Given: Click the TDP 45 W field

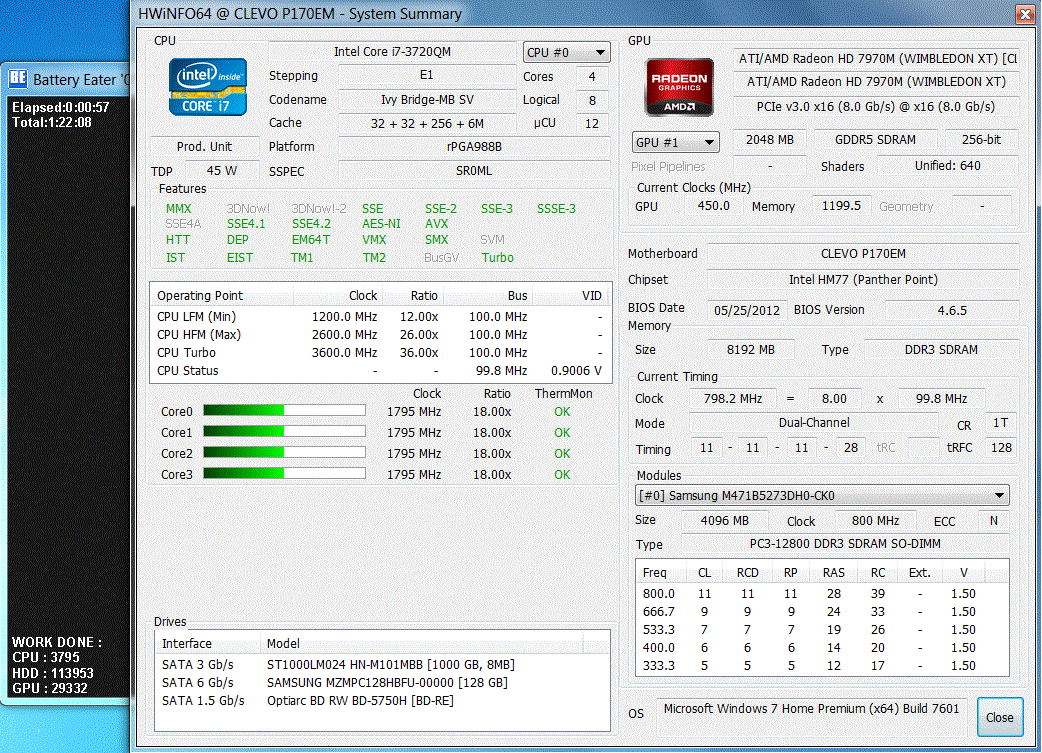Looking at the screenshot, I should (222, 171).
